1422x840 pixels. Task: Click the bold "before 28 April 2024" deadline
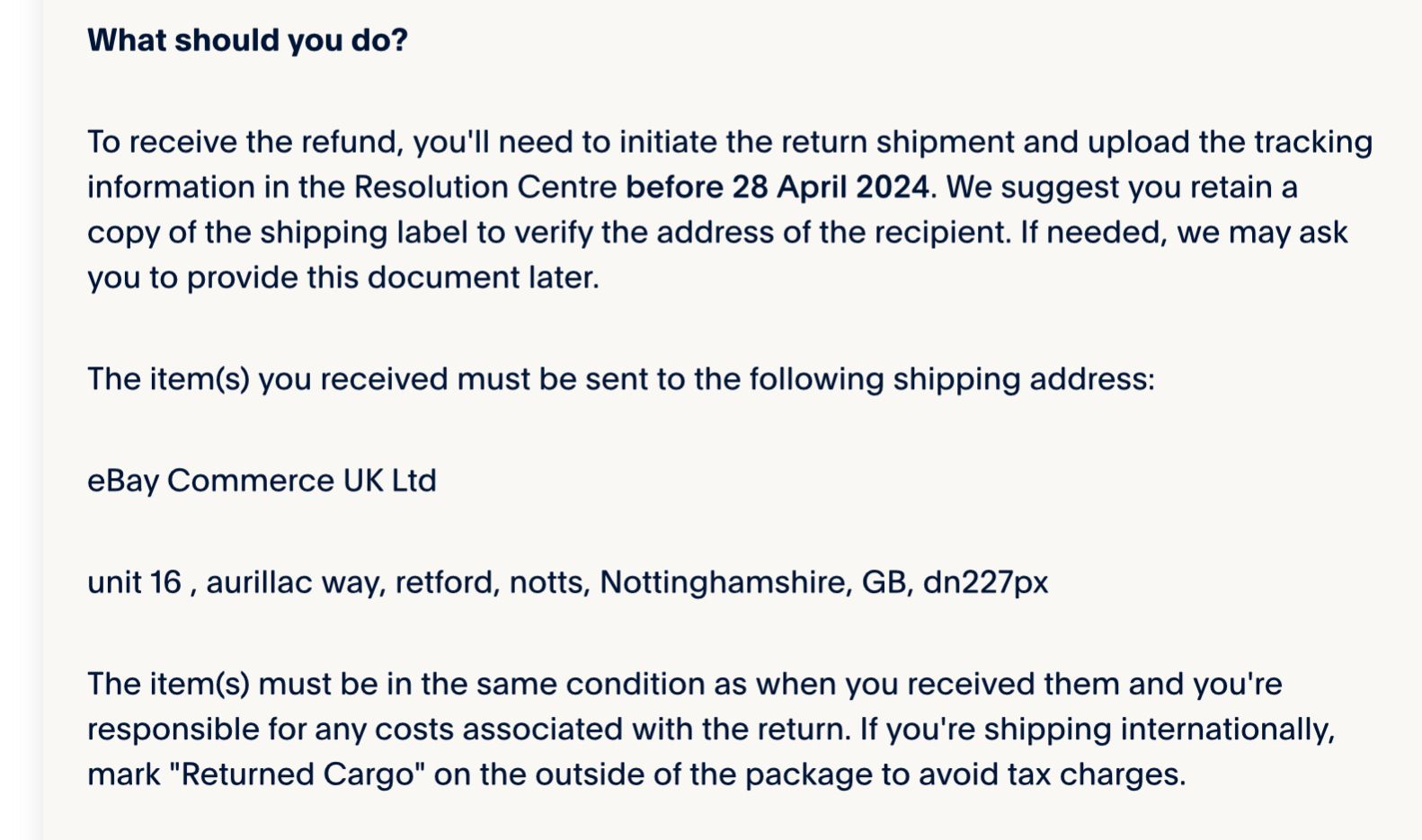click(x=777, y=187)
